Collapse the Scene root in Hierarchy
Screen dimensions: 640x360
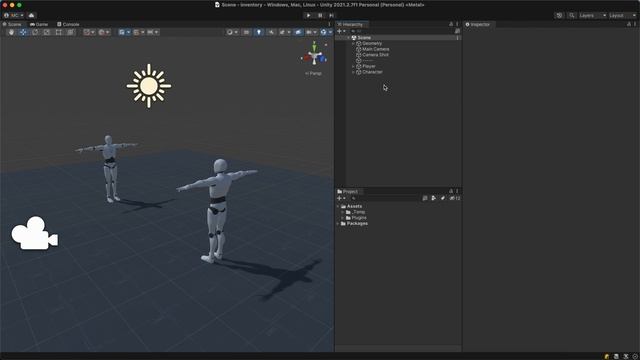pyautogui.click(x=349, y=38)
